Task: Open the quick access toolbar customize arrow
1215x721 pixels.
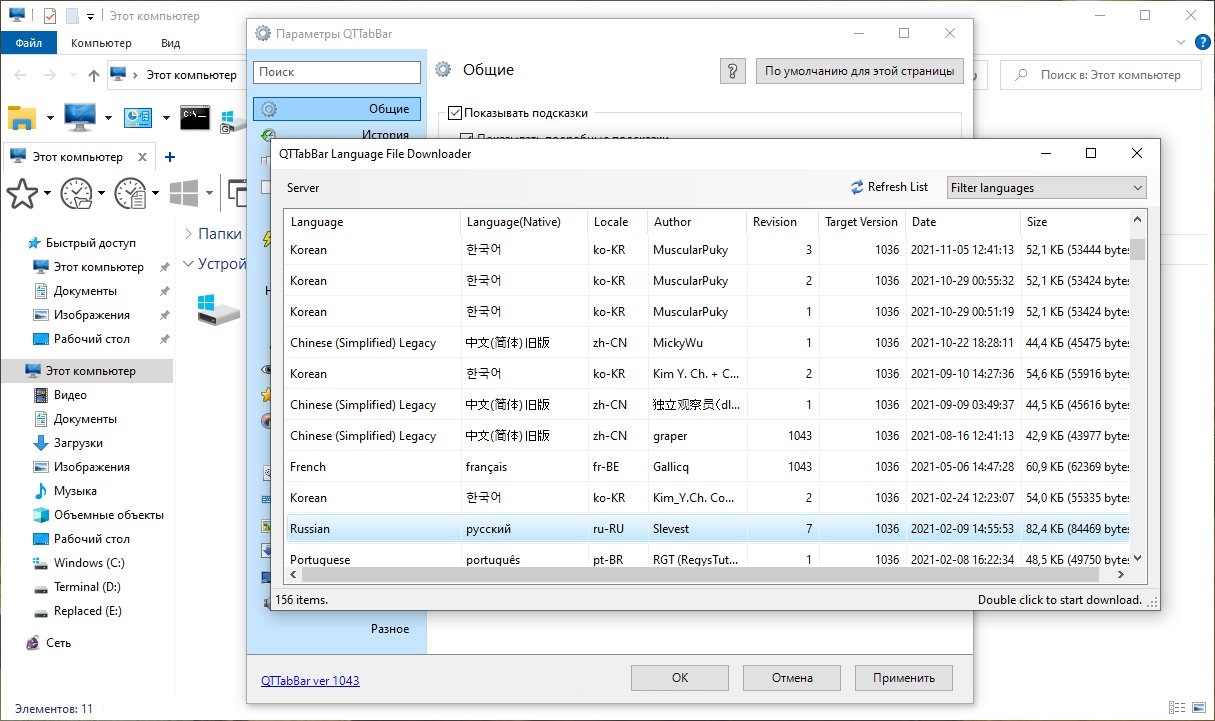Action: coord(90,16)
